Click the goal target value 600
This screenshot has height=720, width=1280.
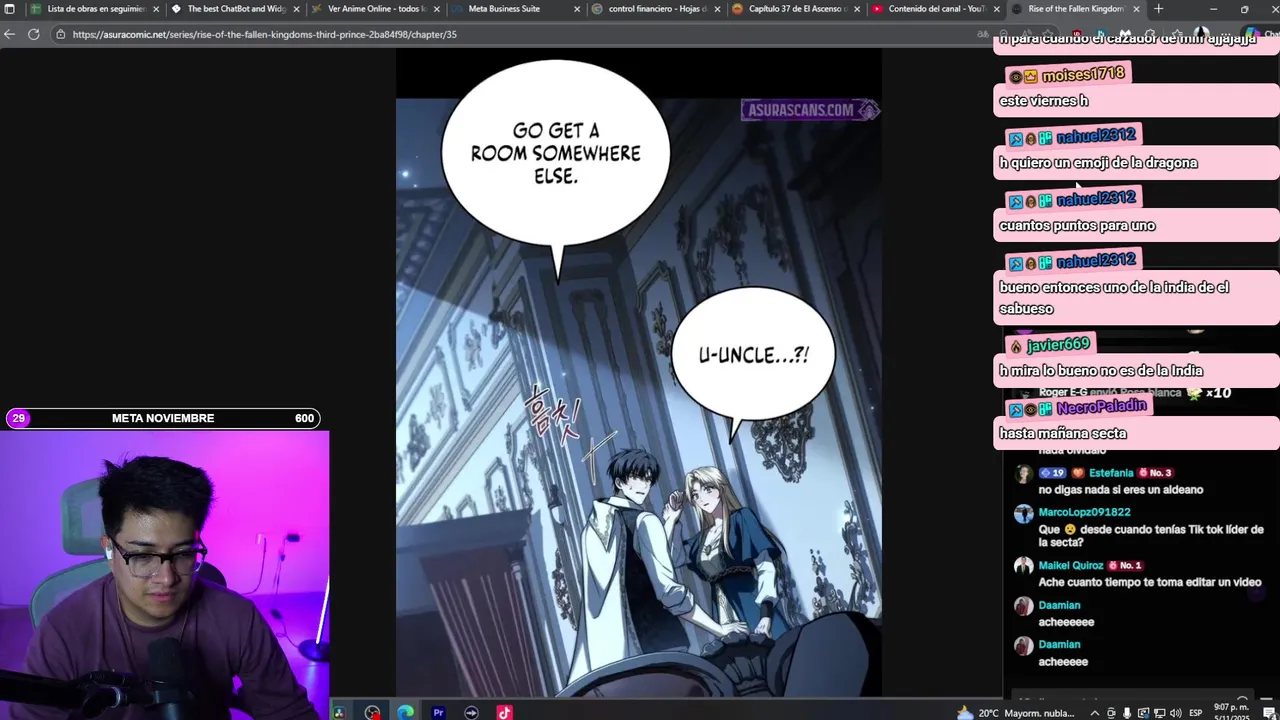pyautogui.click(x=304, y=418)
